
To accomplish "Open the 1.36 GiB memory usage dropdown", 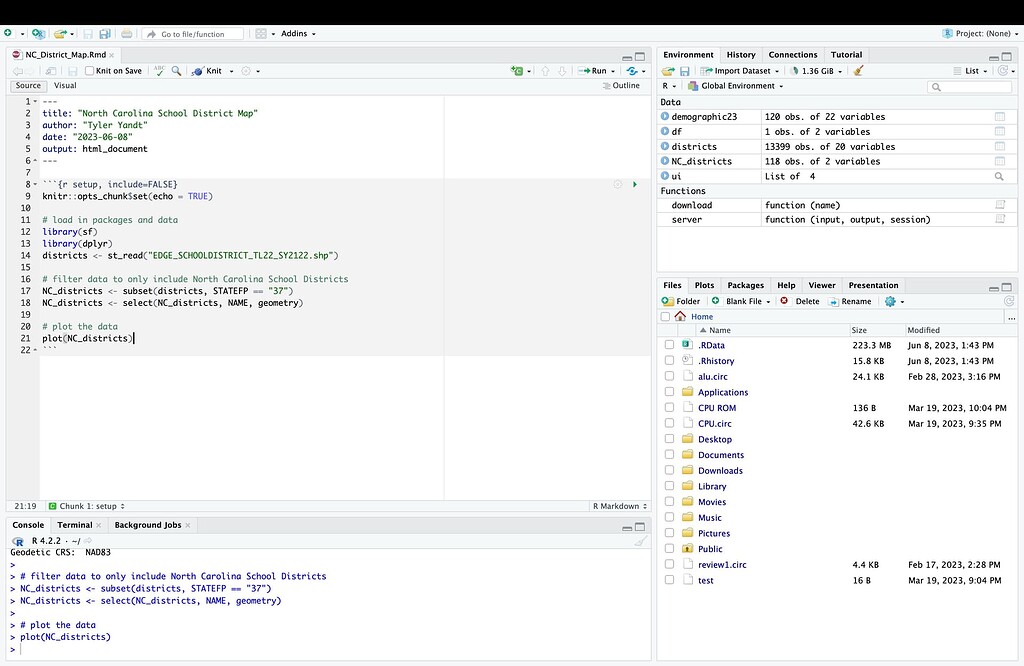I will 816,71.
